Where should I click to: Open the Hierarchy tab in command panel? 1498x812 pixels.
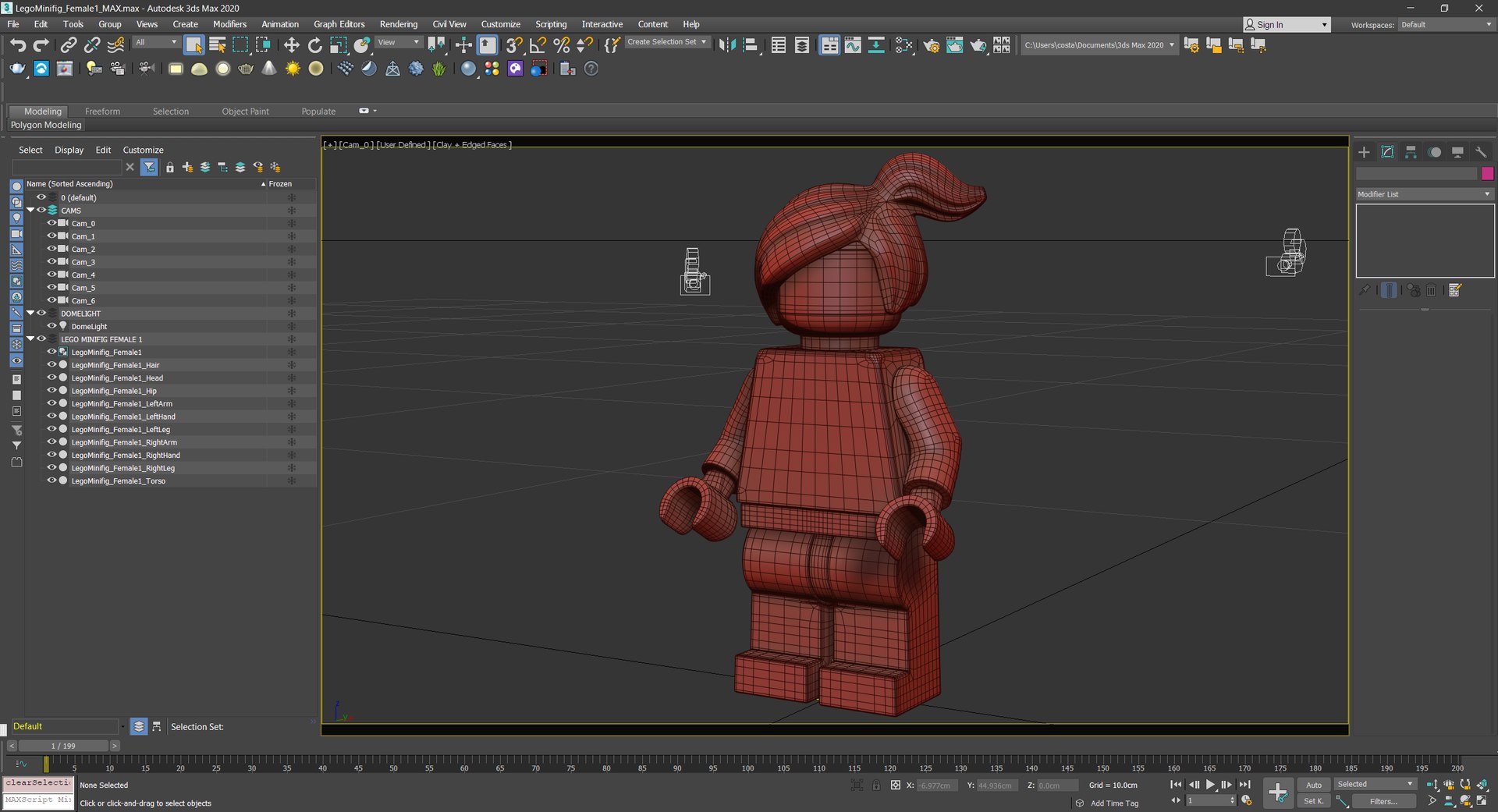tap(1411, 152)
